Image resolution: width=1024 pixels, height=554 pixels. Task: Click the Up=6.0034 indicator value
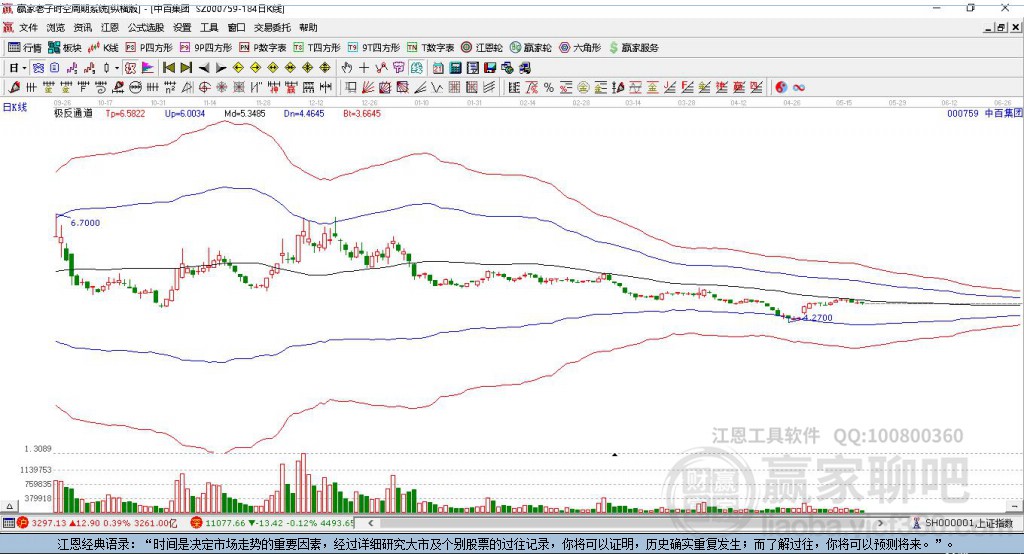185,113
